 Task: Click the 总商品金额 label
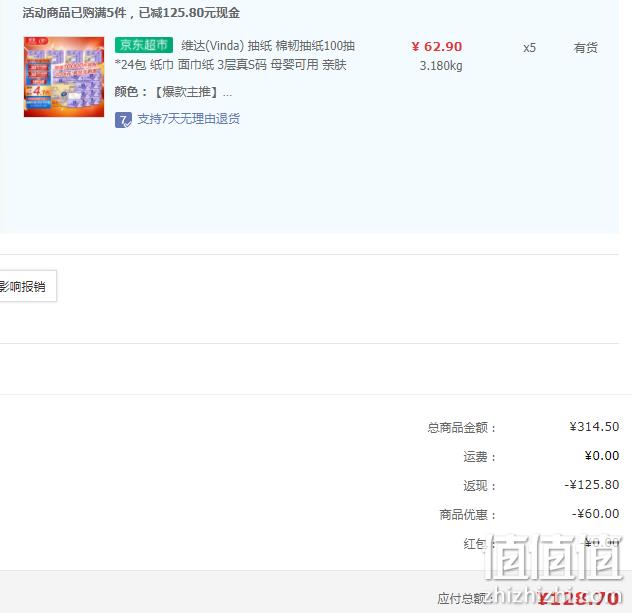[462, 428]
